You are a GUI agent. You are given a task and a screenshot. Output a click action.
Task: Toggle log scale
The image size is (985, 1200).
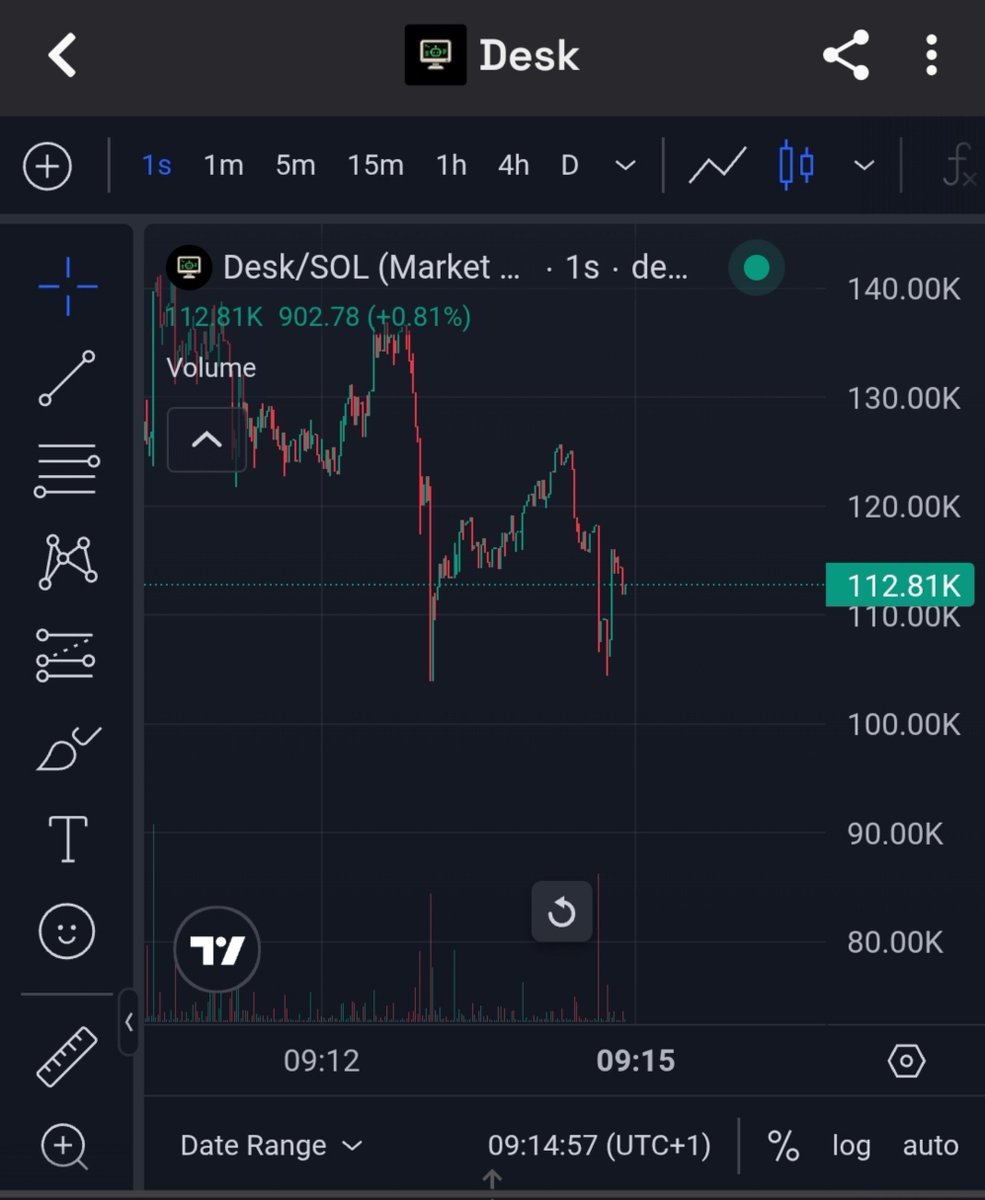point(851,1146)
